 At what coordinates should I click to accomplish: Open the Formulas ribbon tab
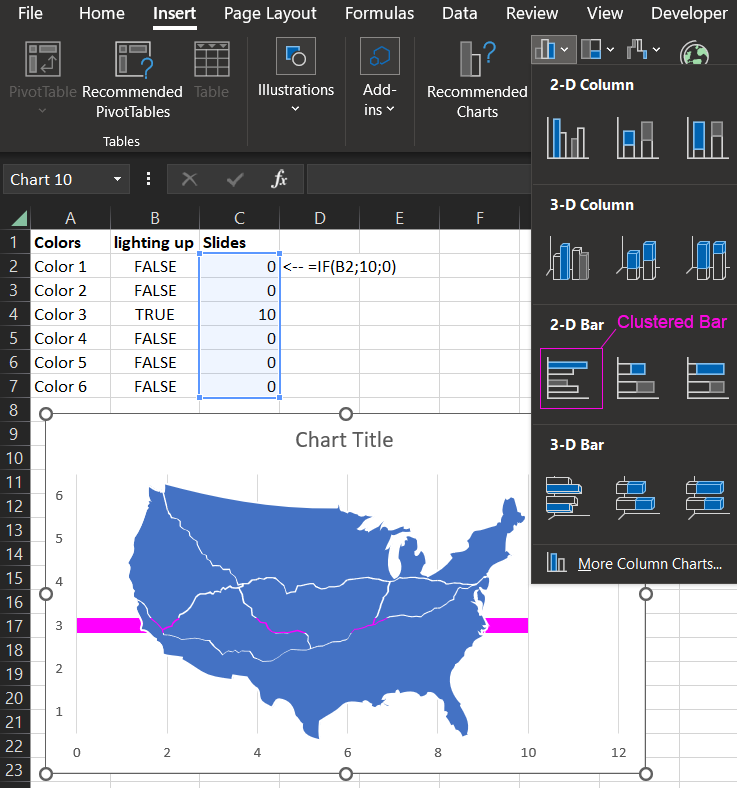379,14
